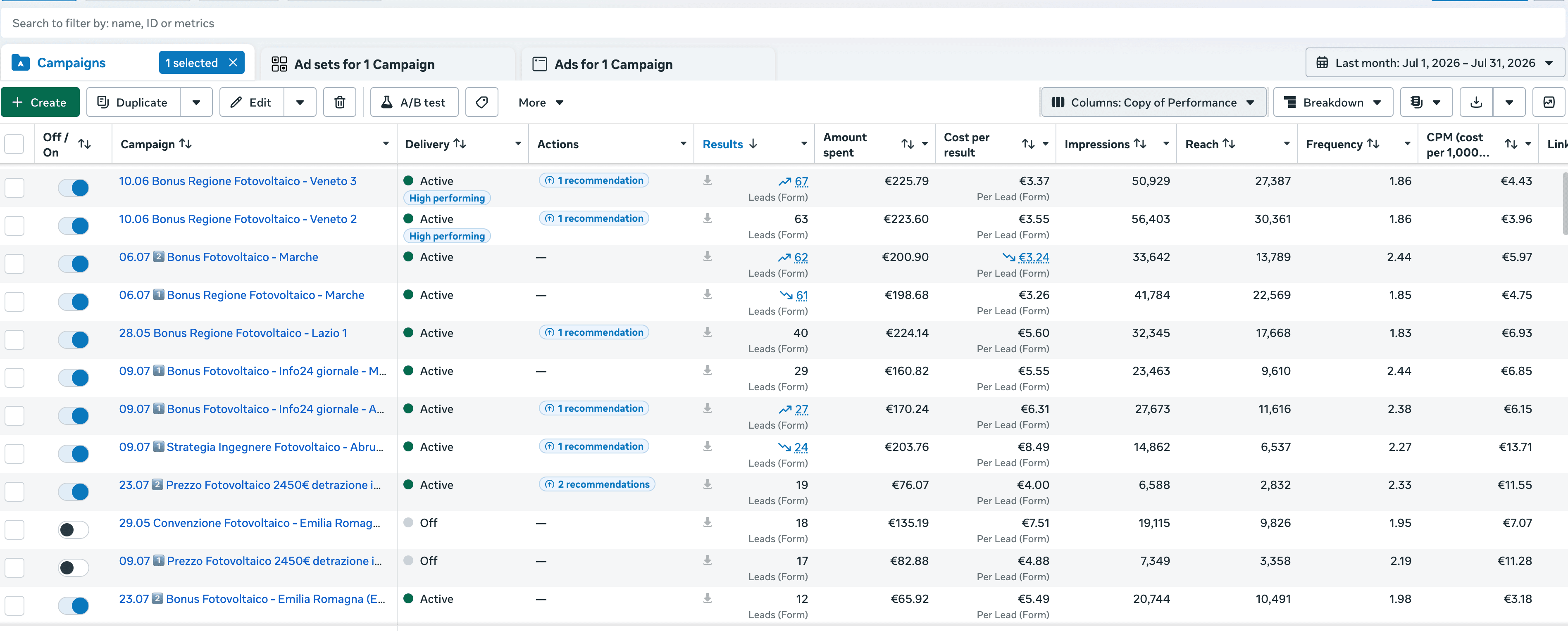Click the reports stacked icon button
Image resolution: width=1568 pixels, height=631 pixels.
(1426, 102)
